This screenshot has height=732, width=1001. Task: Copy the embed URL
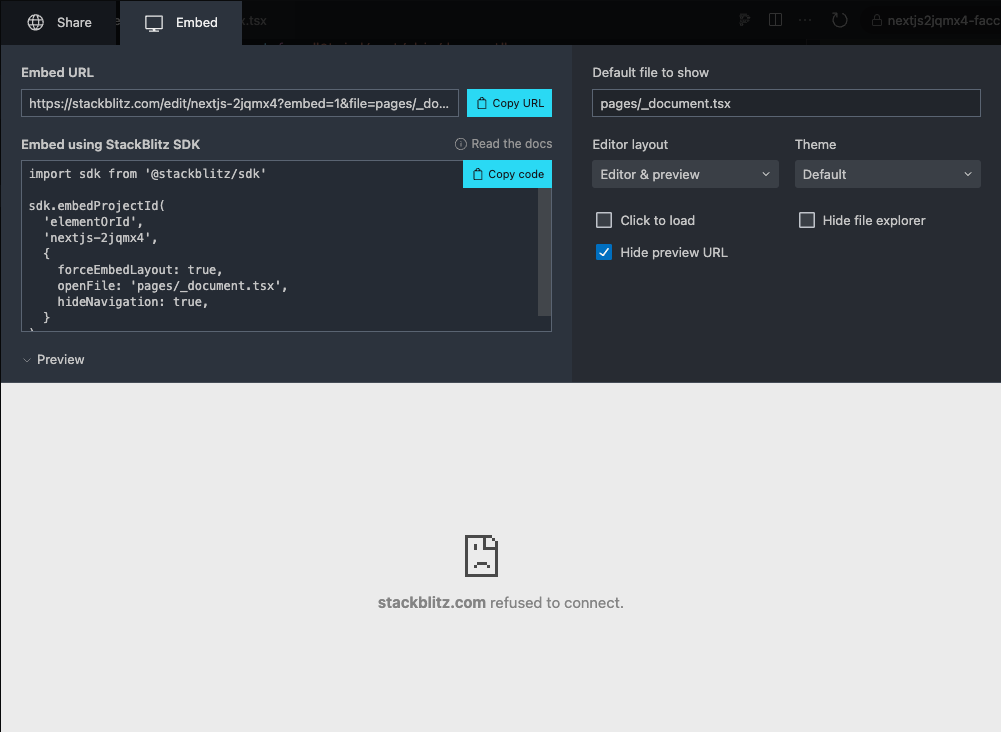coord(509,103)
